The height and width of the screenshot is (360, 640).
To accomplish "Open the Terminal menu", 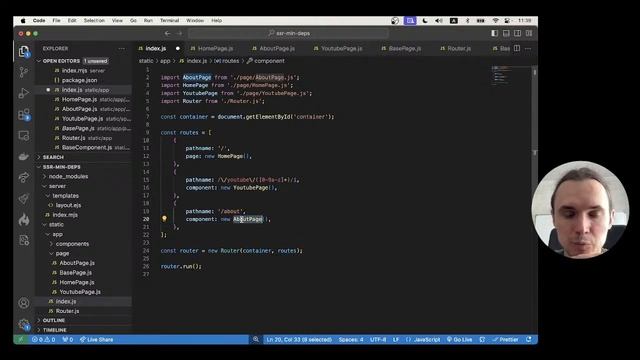I will (x=169, y=20).
